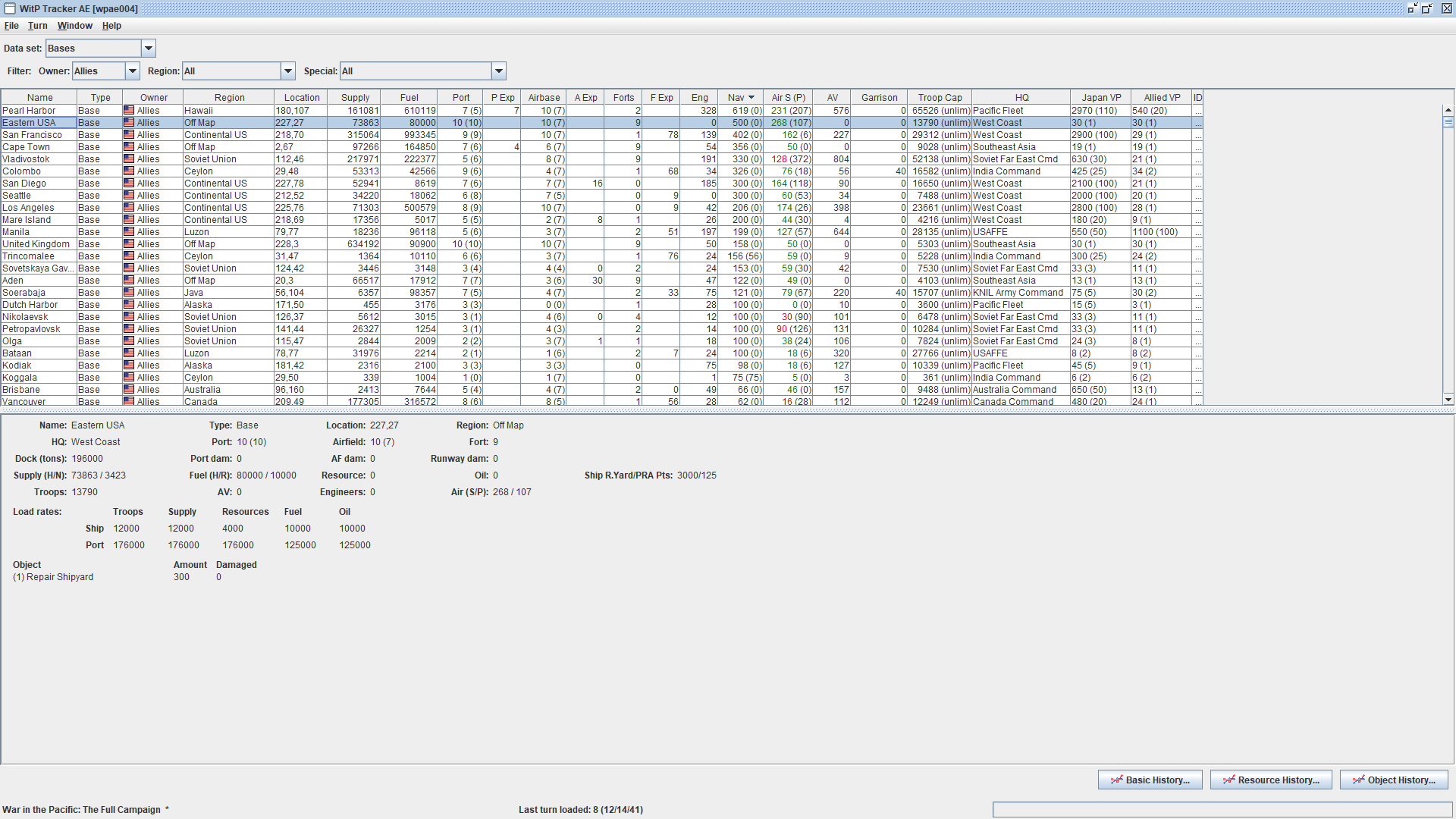Image resolution: width=1456 pixels, height=819 pixels.
Task: Open the Help menu
Action: [x=111, y=26]
